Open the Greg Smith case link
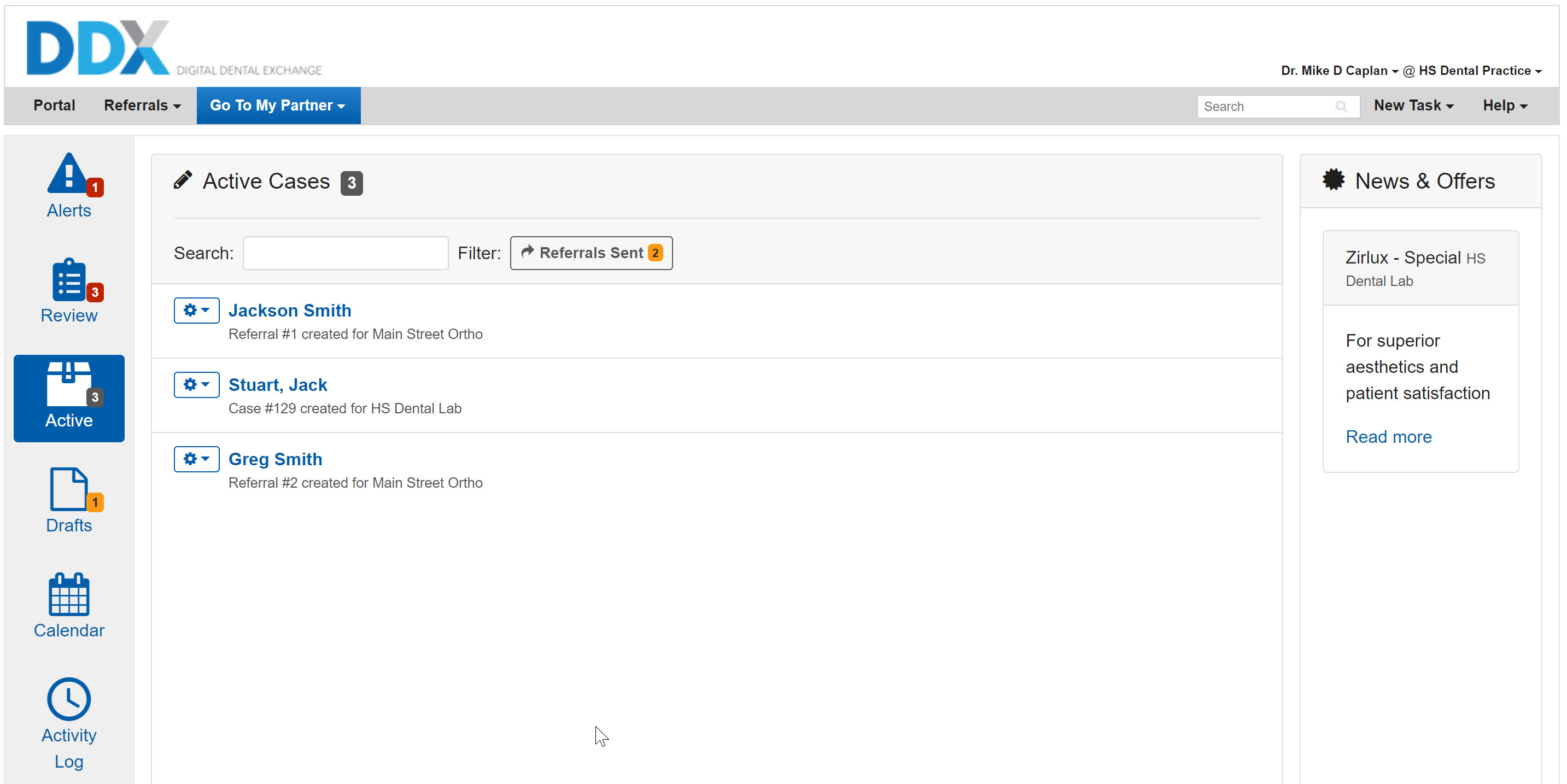Image resolution: width=1567 pixels, height=784 pixels. [x=275, y=459]
